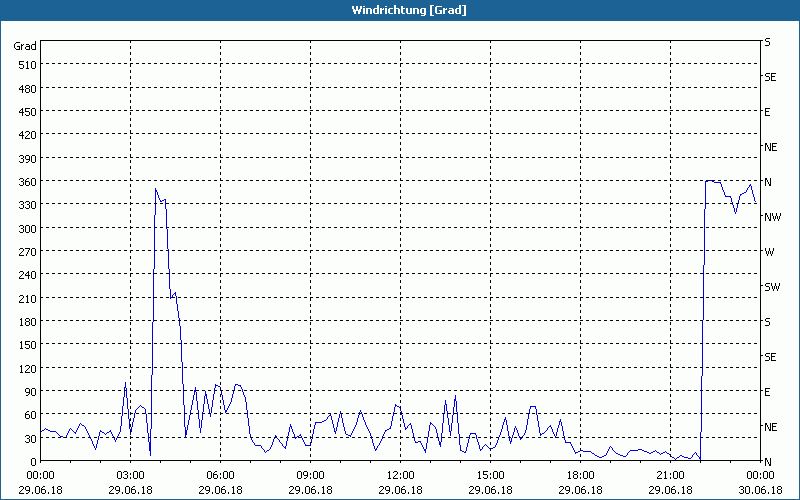Click the '30.06.18' date label

(x=760, y=490)
